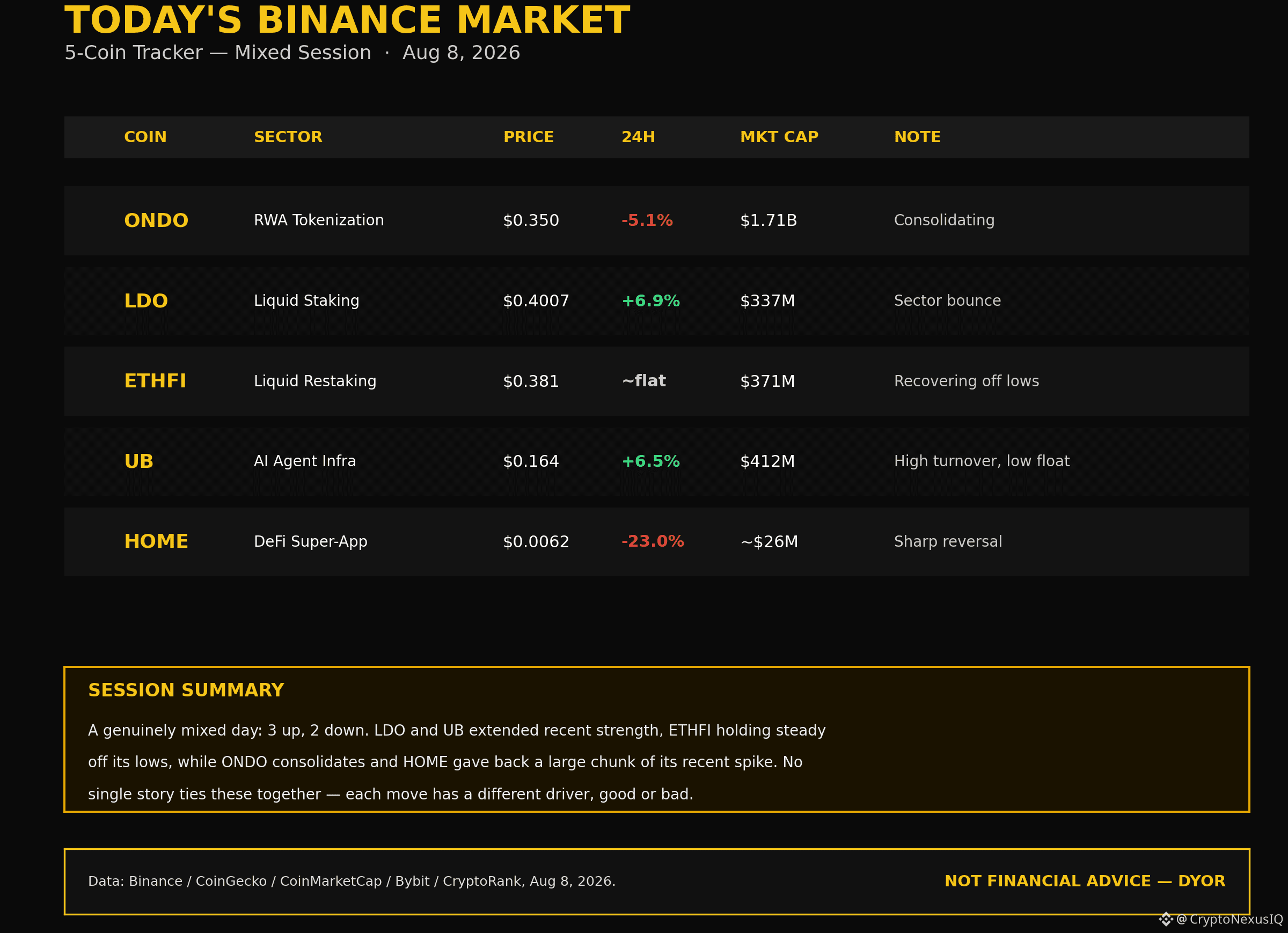
Task: Click the "$371M" market cap value
Action: coord(767,381)
